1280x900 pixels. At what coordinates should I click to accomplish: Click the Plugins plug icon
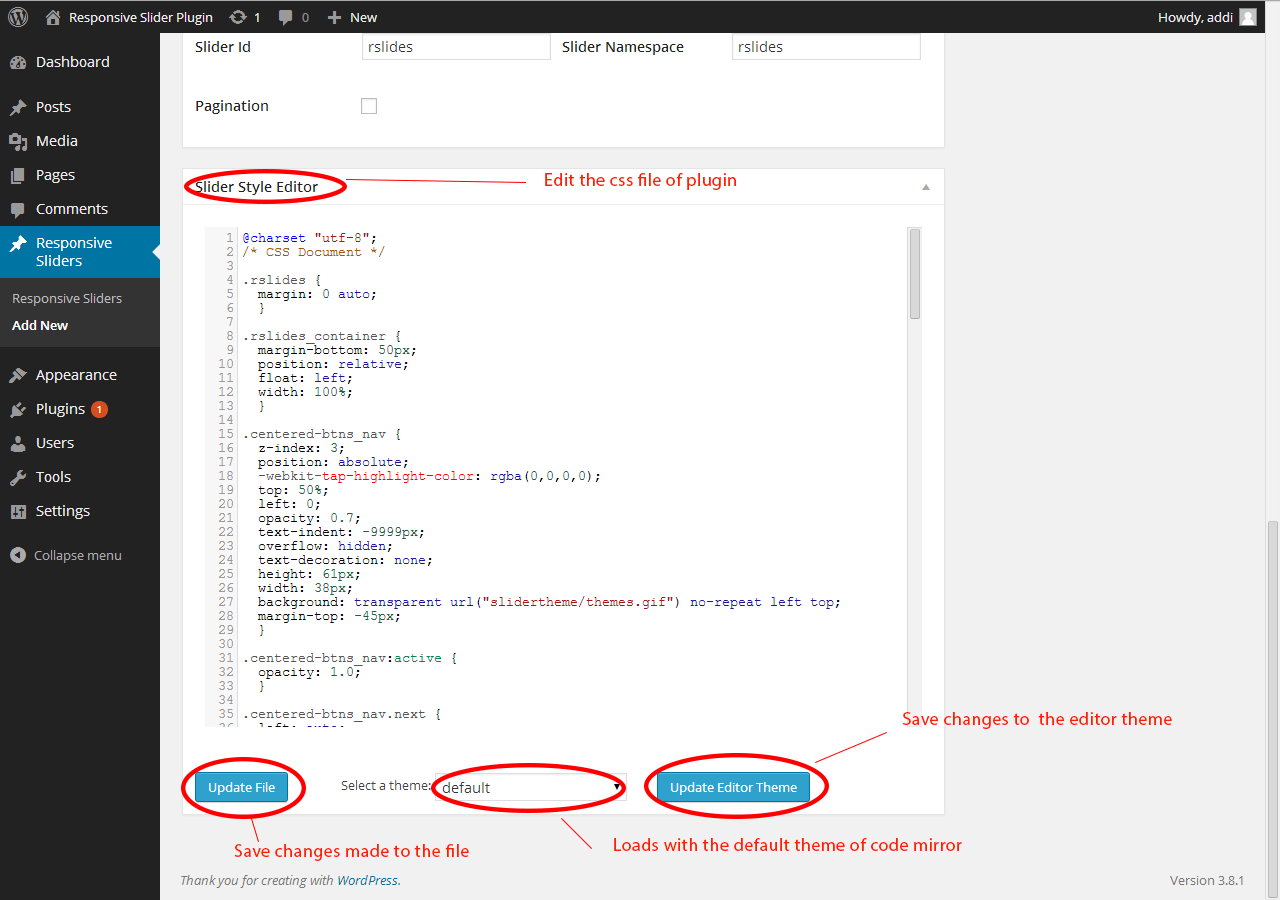pos(18,409)
